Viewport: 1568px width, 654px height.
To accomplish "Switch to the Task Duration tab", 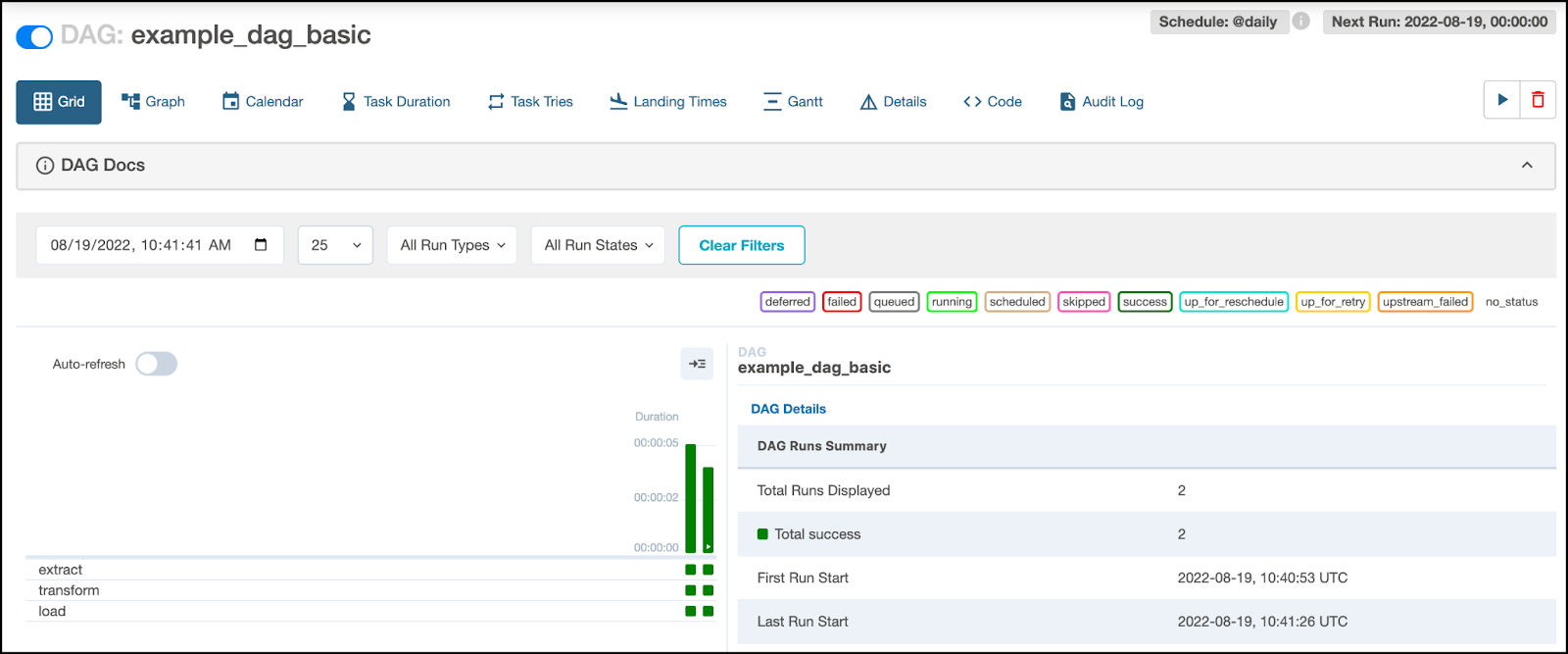I will [x=396, y=101].
